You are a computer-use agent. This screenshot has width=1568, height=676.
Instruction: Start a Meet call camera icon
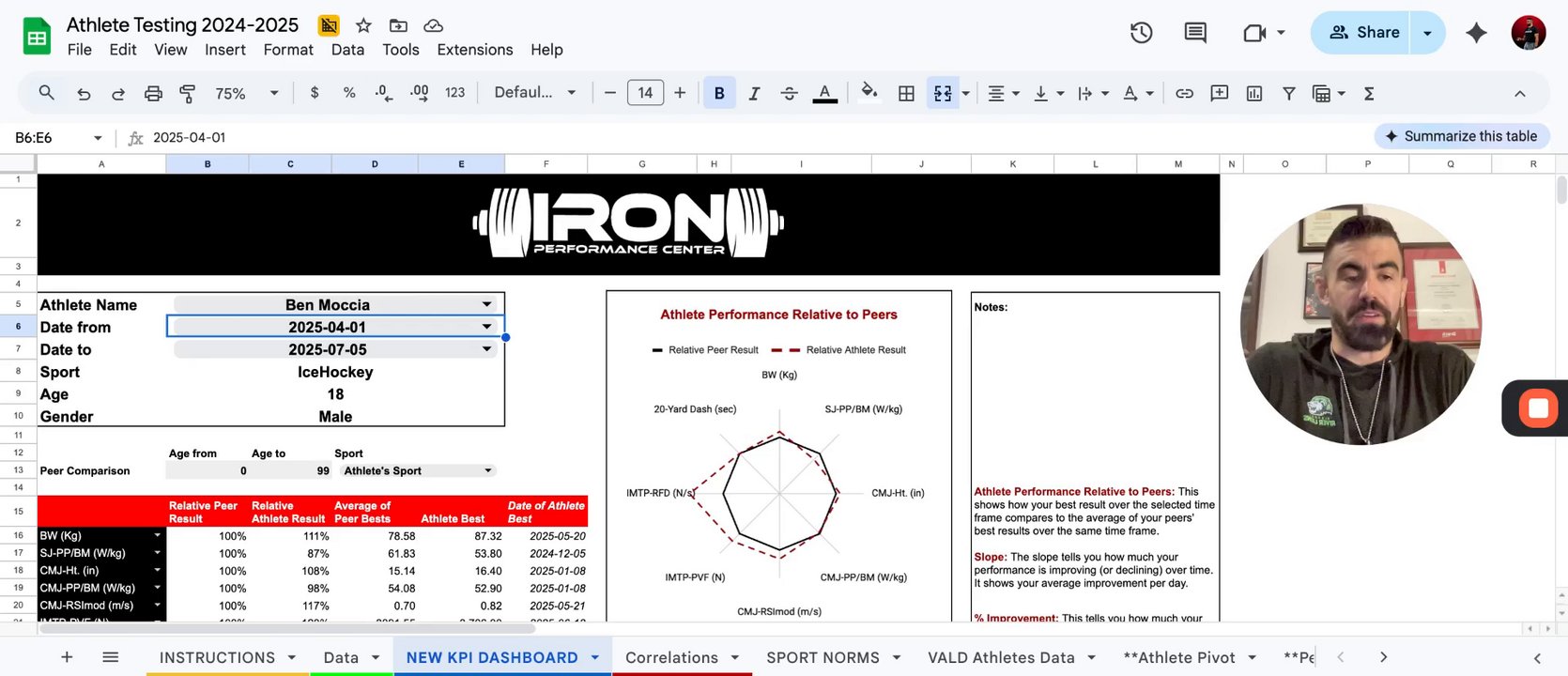(x=1254, y=33)
